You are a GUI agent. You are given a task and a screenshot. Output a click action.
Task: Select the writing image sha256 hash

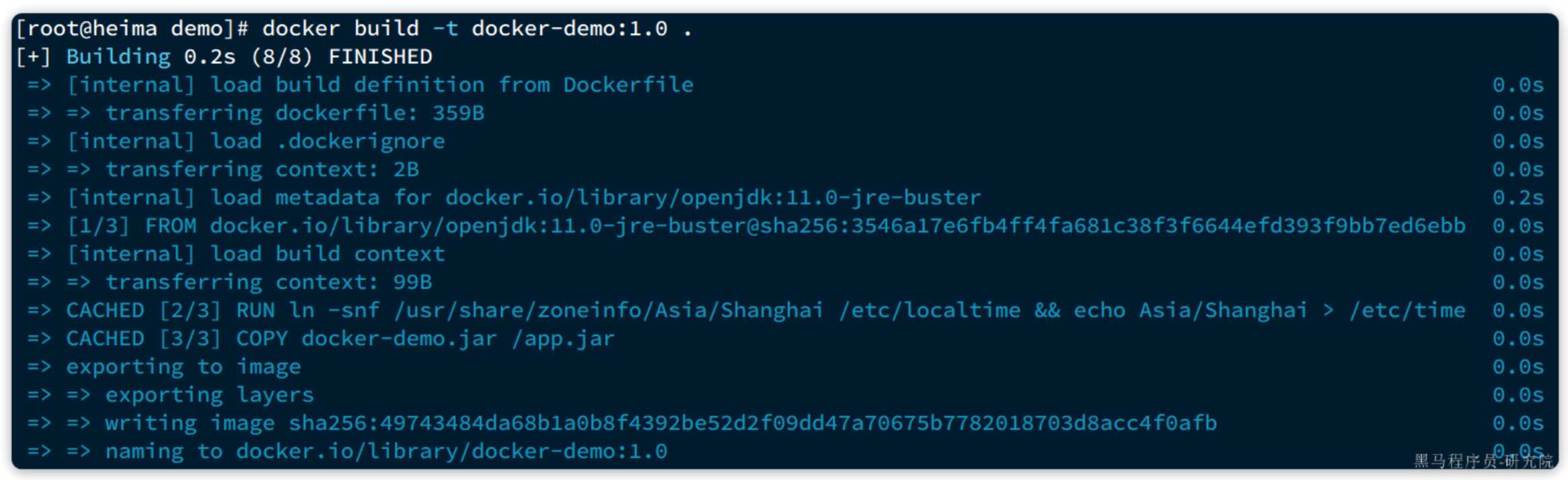tap(753, 424)
